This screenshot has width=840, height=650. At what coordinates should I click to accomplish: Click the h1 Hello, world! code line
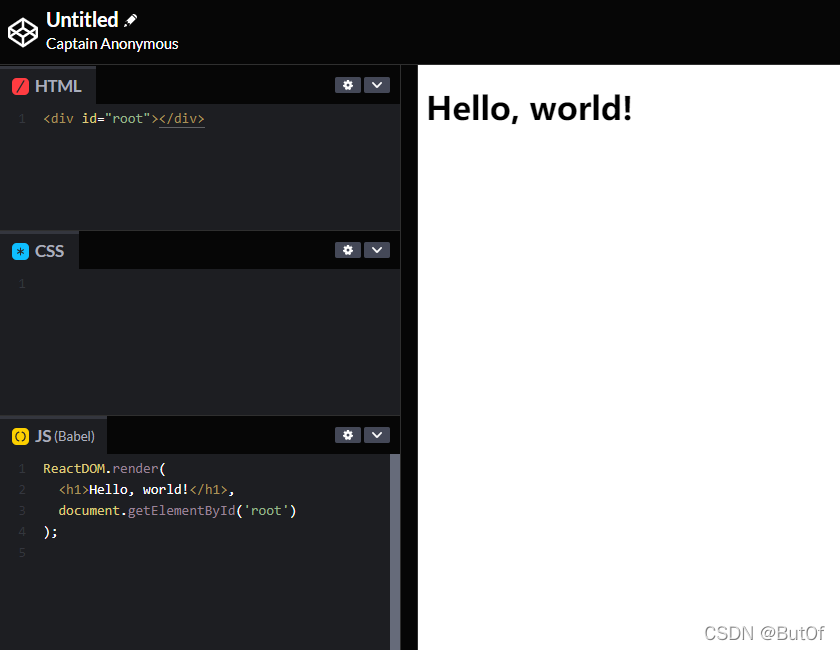click(x=147, y=489)
